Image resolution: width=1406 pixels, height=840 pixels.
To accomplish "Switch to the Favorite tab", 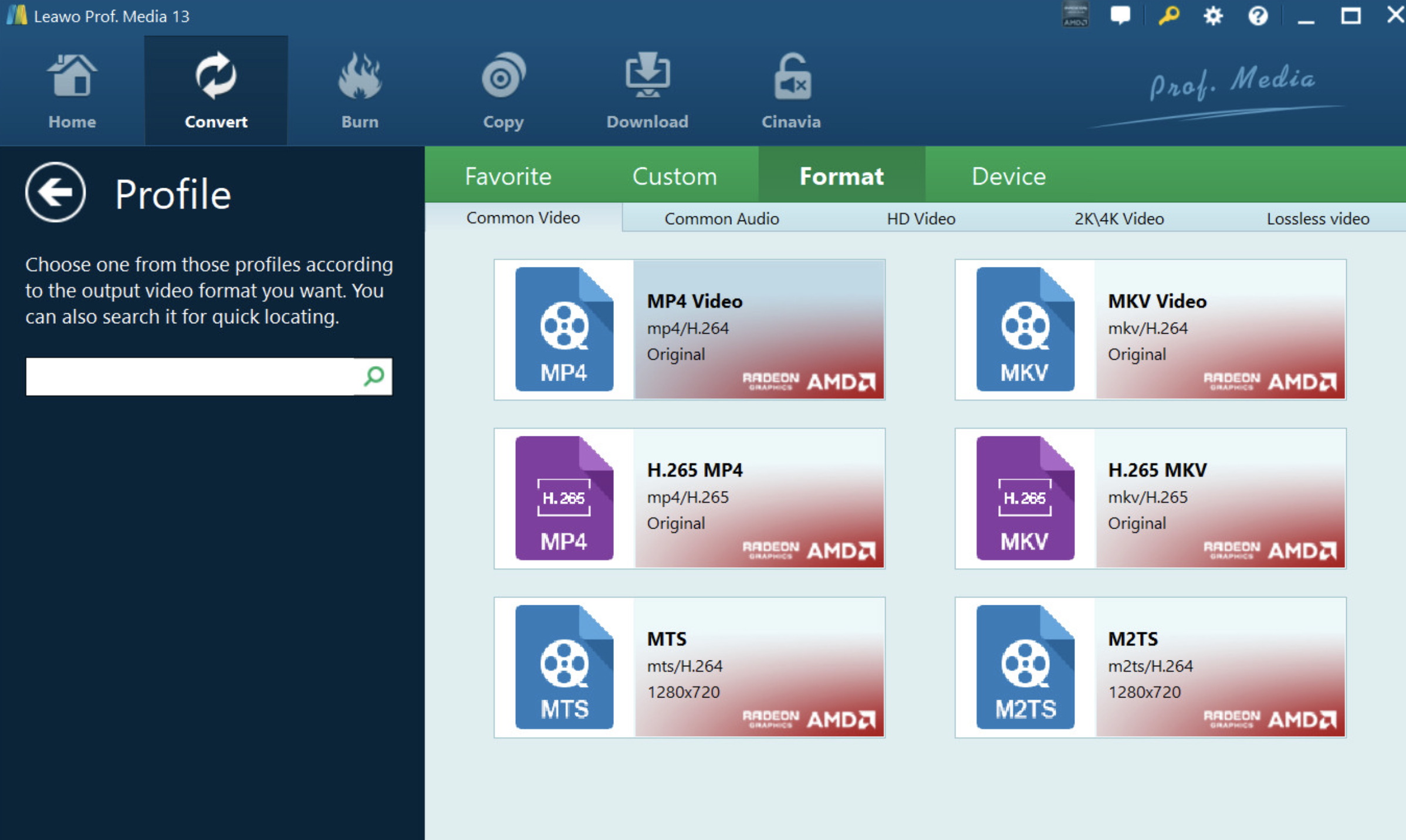I will pyautogui.click(x=508, y=175).
